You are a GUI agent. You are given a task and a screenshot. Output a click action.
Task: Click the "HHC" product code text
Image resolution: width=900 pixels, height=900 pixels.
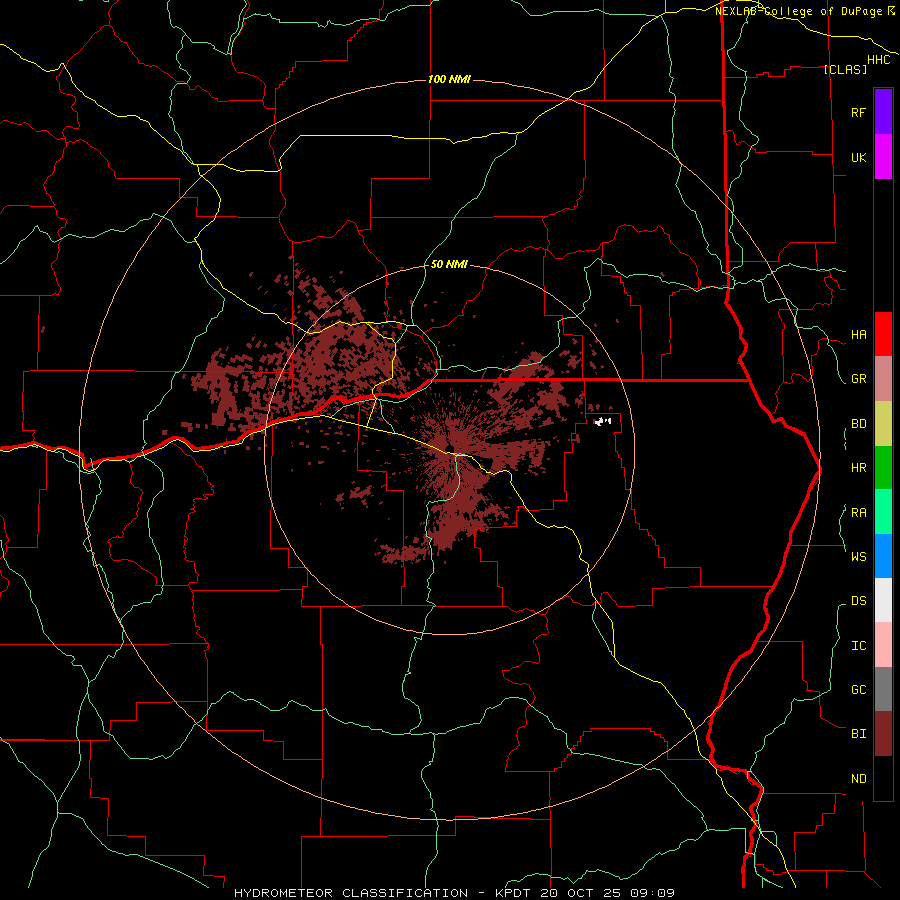click(878, 60)
